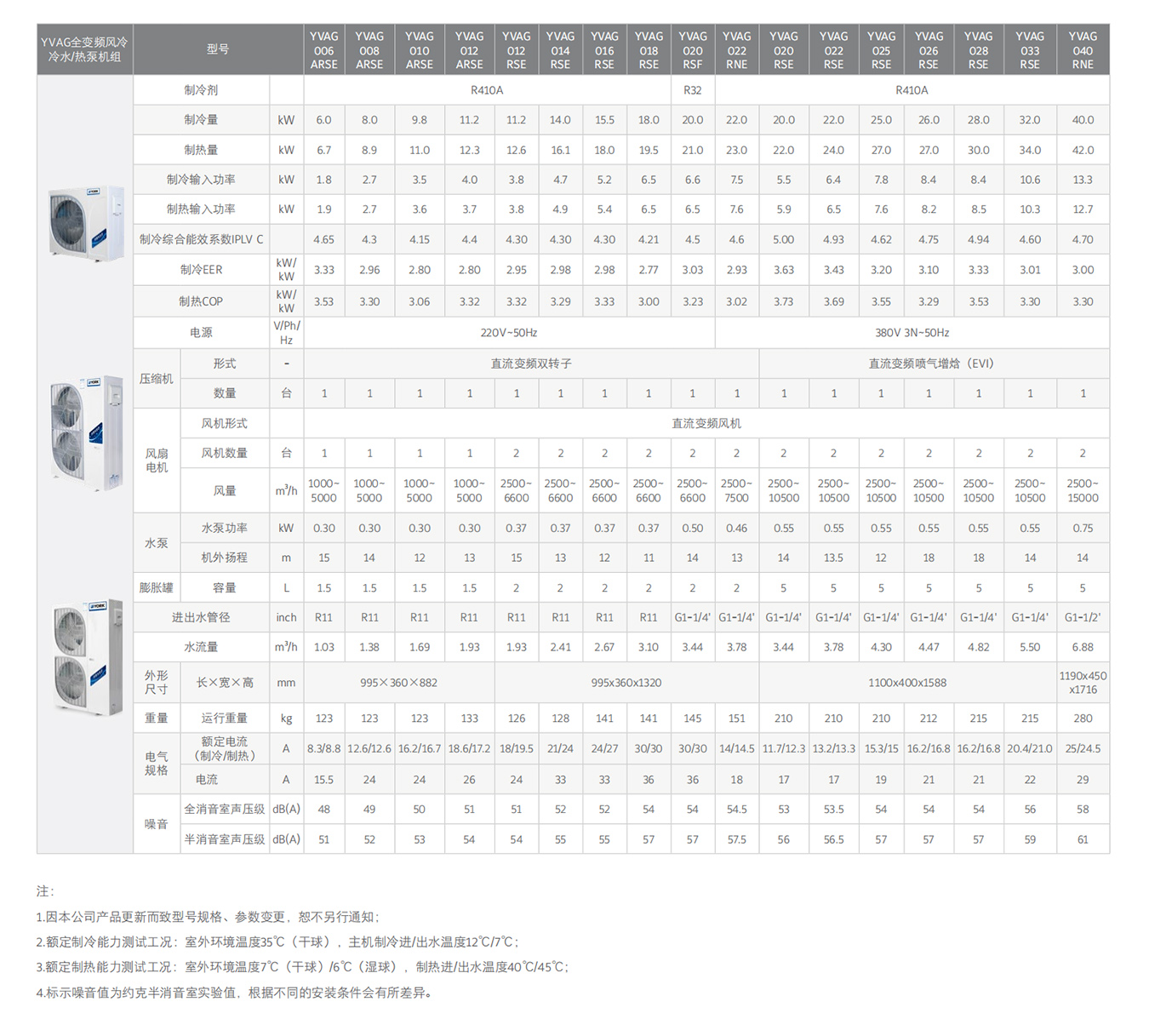Screen dimensions: 1149x1036
Task: Expand the YVAG 040 RNE column header
Action: click(x=1082, y=49)
